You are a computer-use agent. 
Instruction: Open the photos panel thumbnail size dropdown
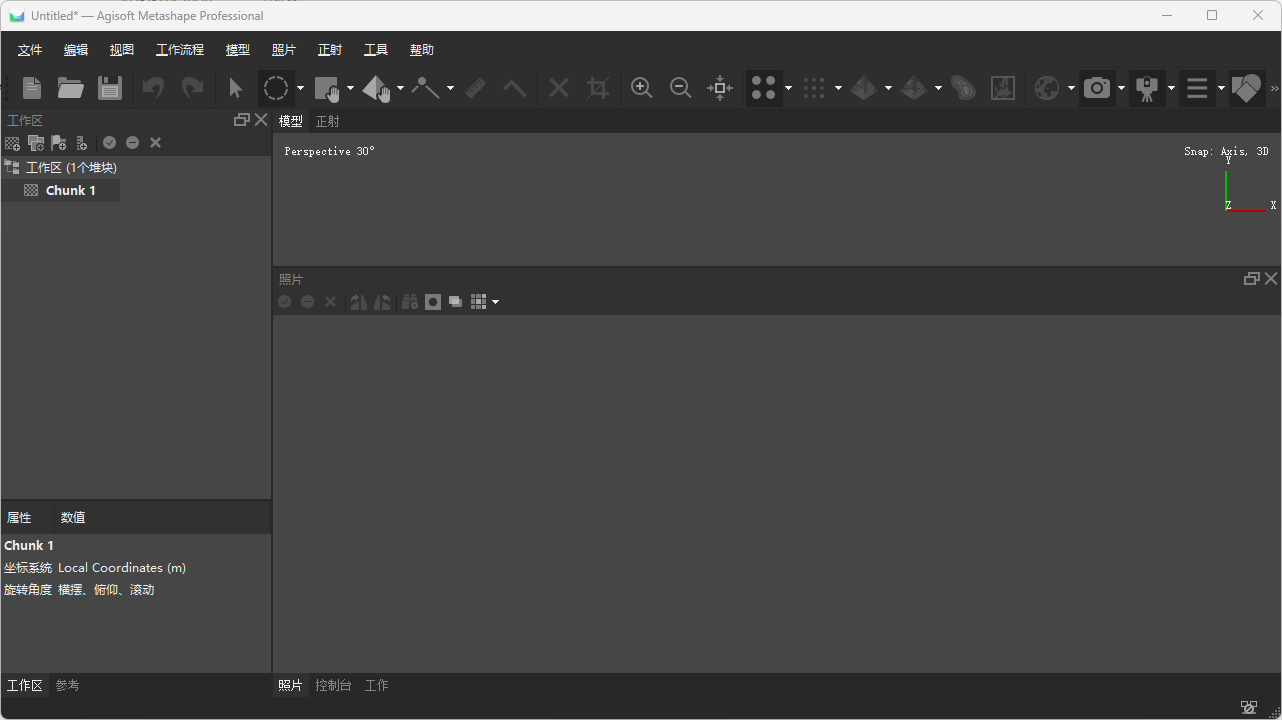click(497, 301)
